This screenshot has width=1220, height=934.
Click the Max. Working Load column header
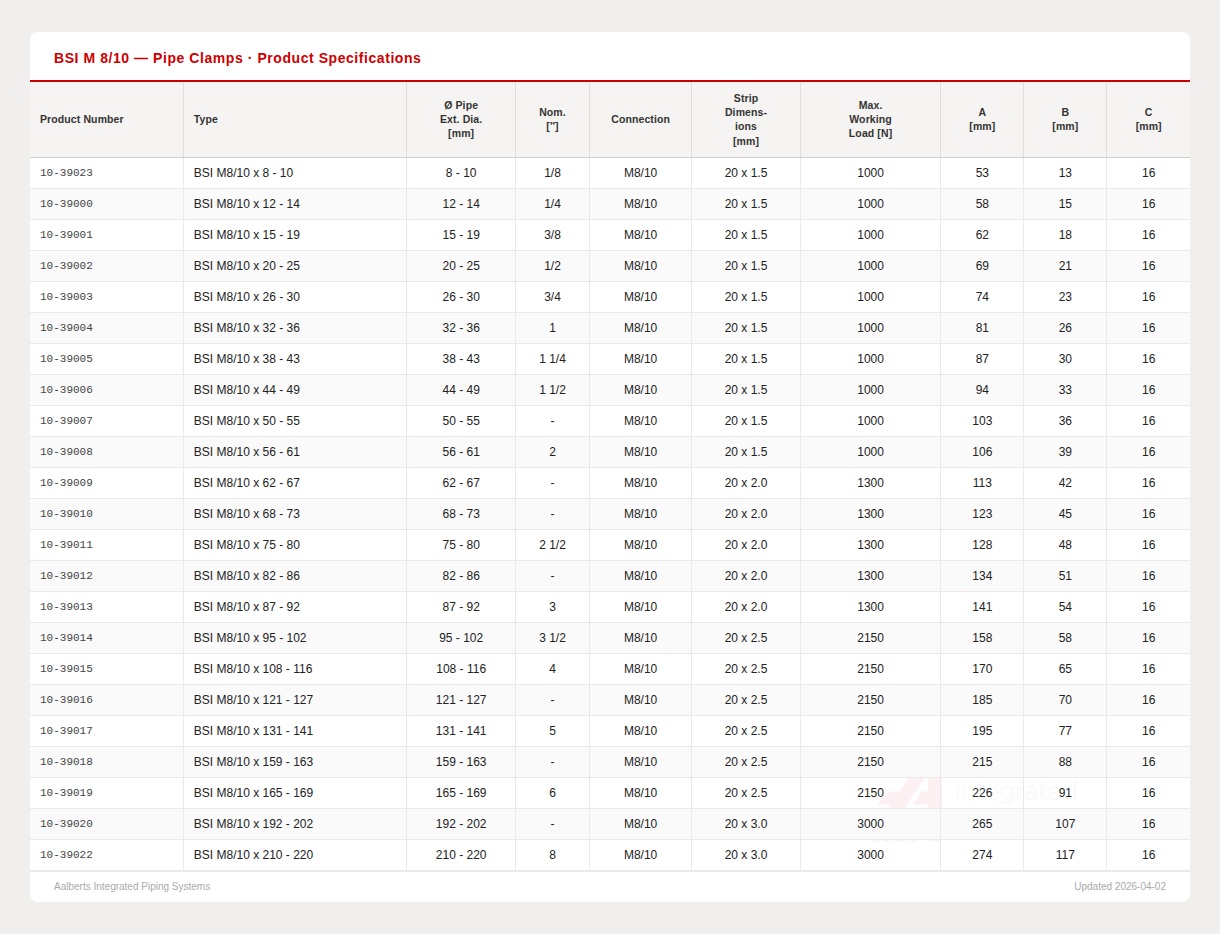870,119
